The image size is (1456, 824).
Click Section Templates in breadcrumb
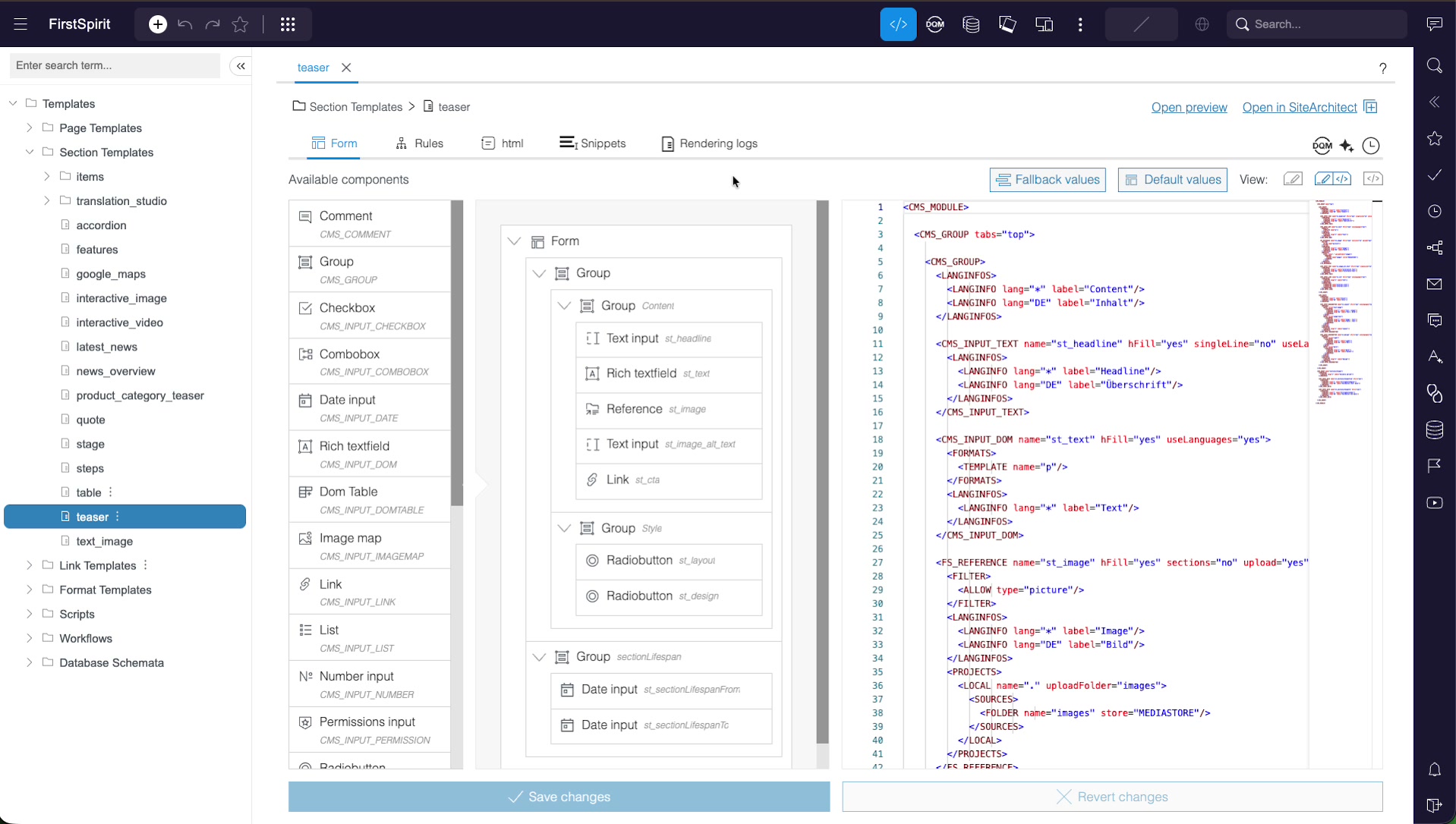[x=355, y=107]
